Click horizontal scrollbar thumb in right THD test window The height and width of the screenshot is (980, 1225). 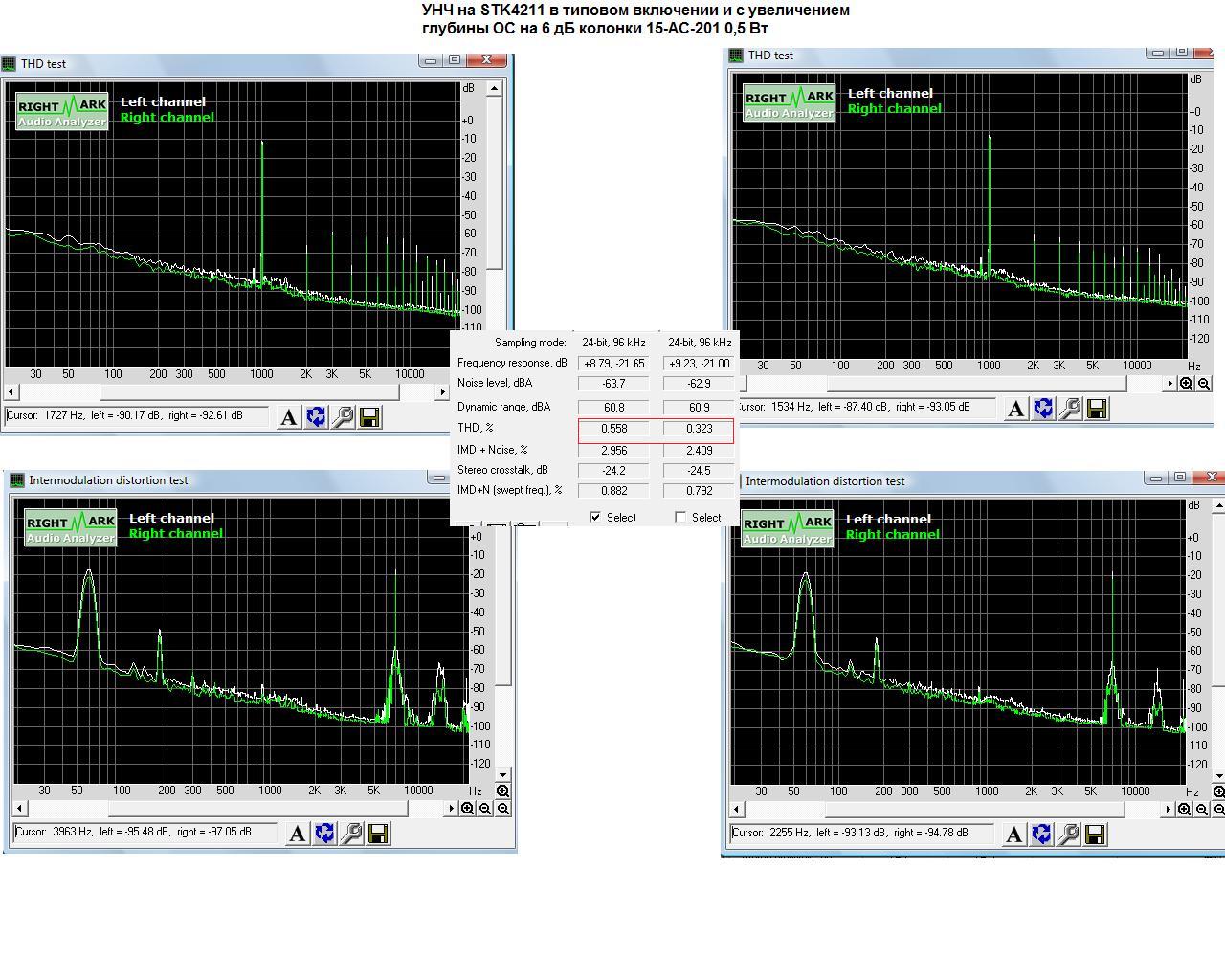976,384
